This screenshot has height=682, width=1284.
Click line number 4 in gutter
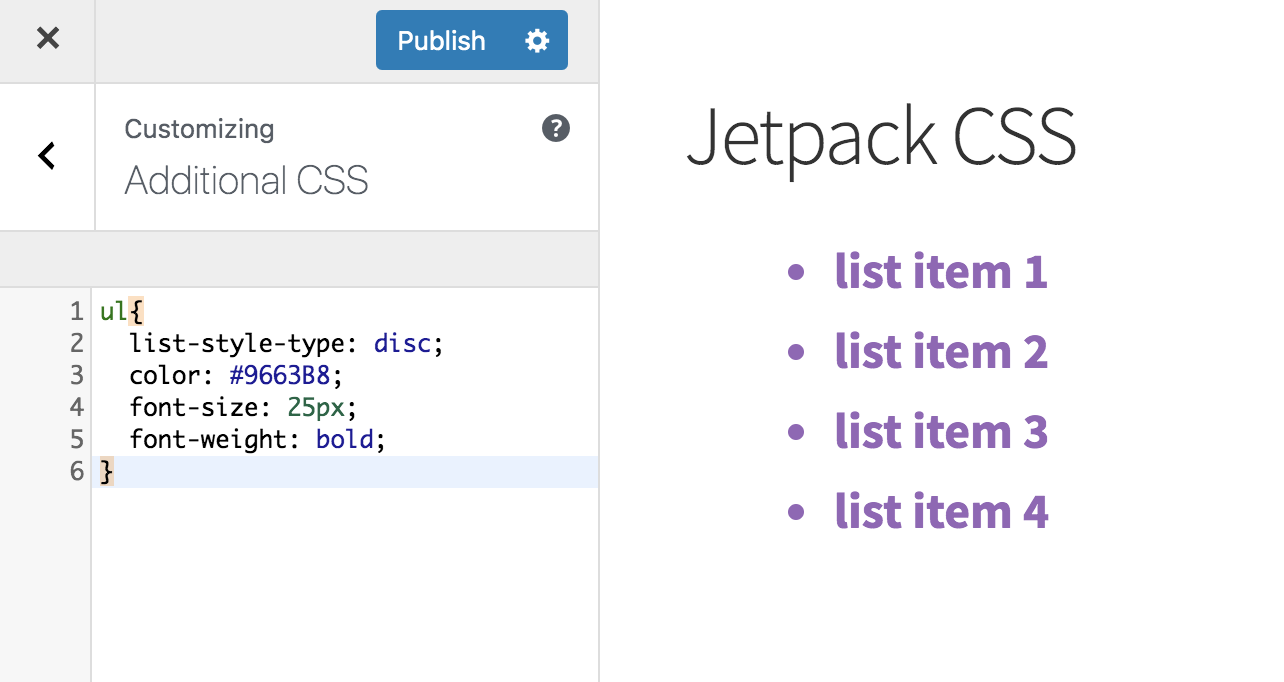point(77,407)
